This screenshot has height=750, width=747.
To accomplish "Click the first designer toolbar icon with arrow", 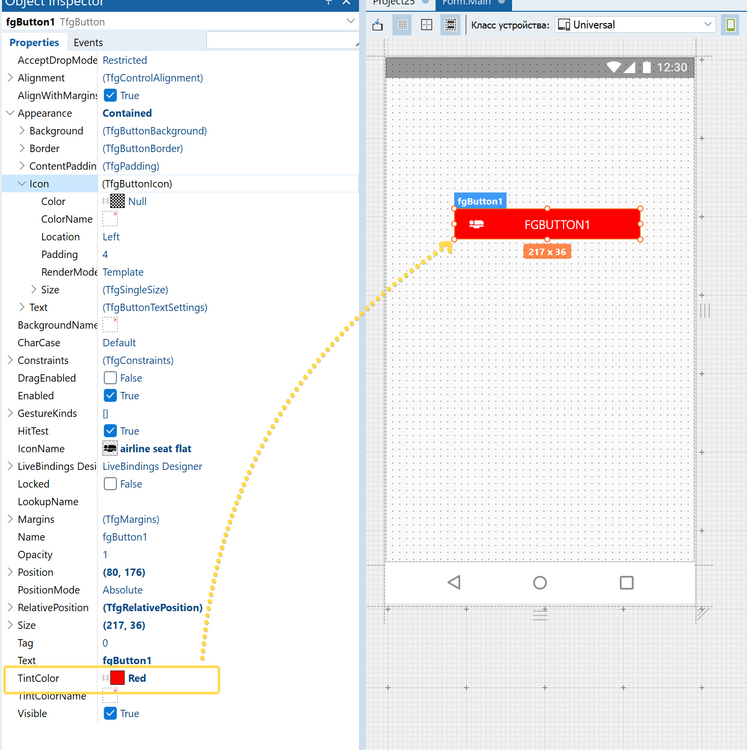I will point(378,25).
